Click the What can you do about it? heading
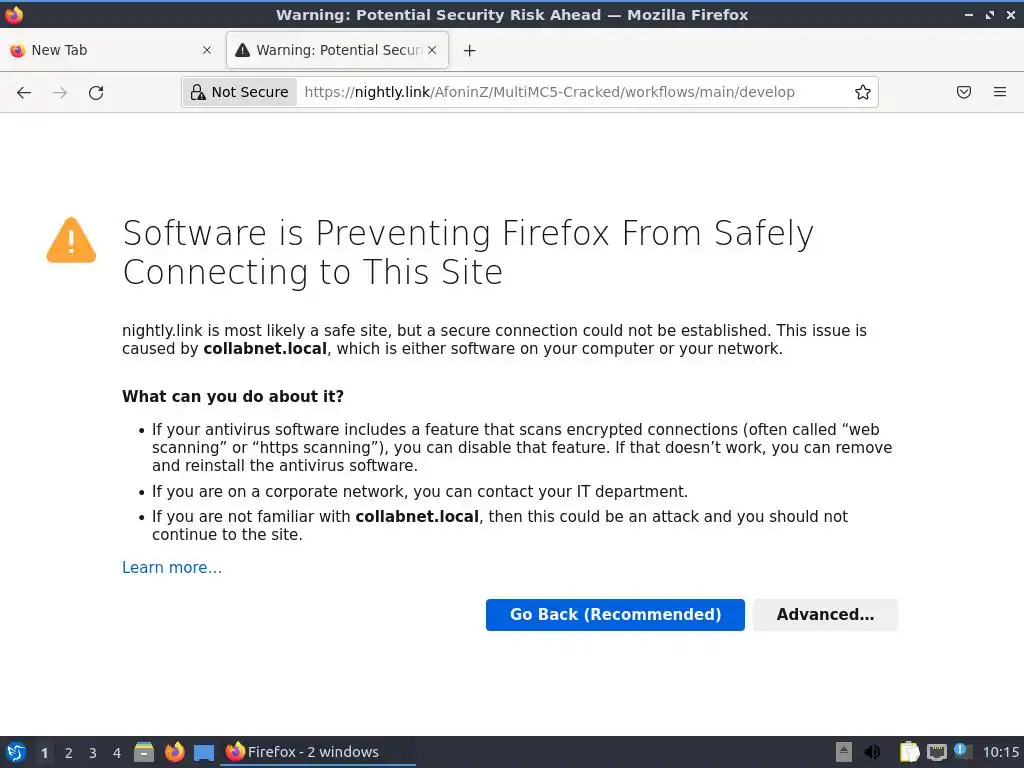The image size is (1024, 768). click(233, 396)
